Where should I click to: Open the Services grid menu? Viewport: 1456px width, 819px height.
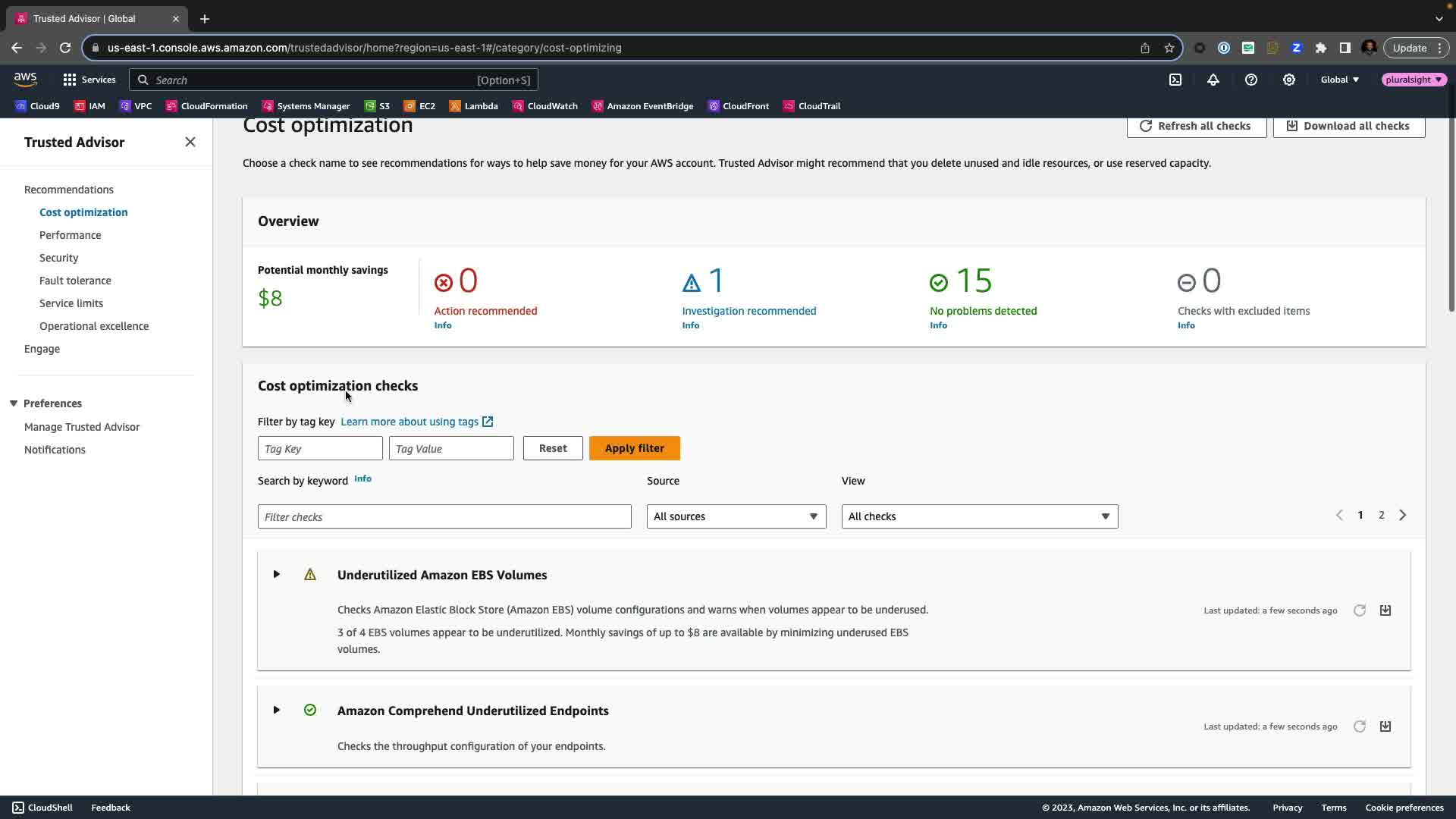(89, 80)
